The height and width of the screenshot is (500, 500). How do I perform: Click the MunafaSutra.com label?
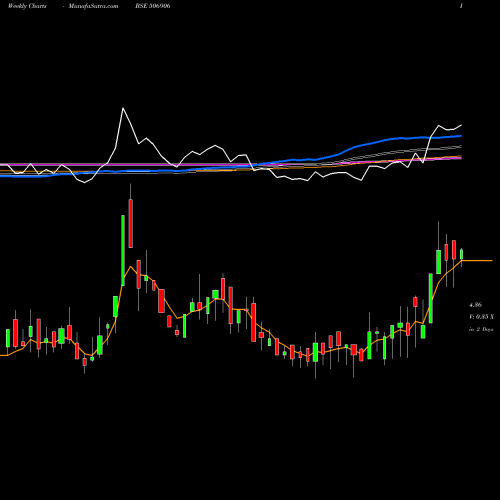click(x=93, y=6)
